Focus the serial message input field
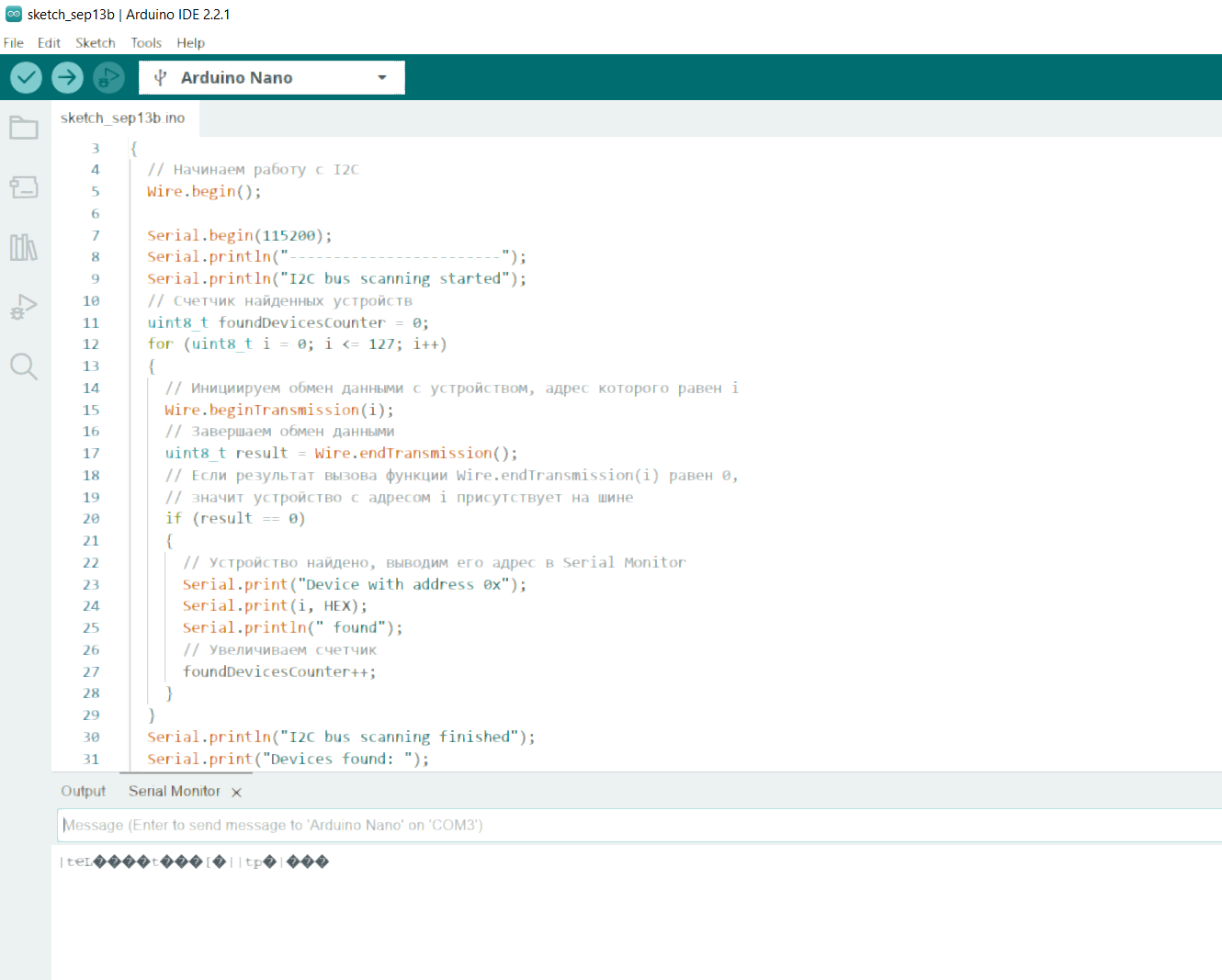 point(639,825)
